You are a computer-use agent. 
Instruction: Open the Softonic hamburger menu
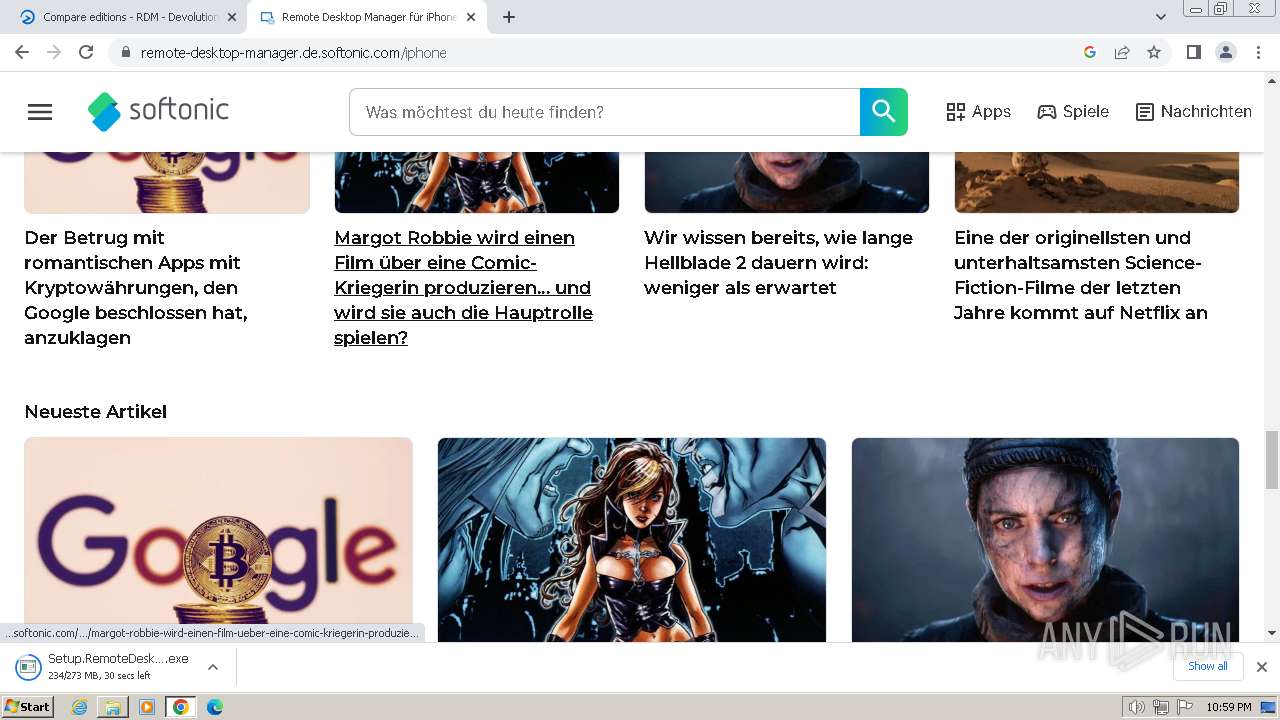[x=40, y=112]
